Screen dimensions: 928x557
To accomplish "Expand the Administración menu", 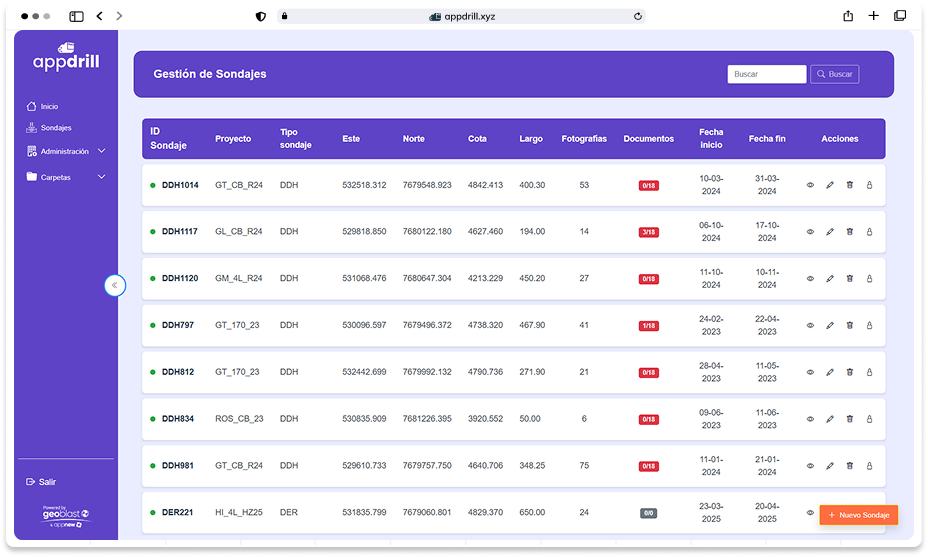I will [66, 151].
